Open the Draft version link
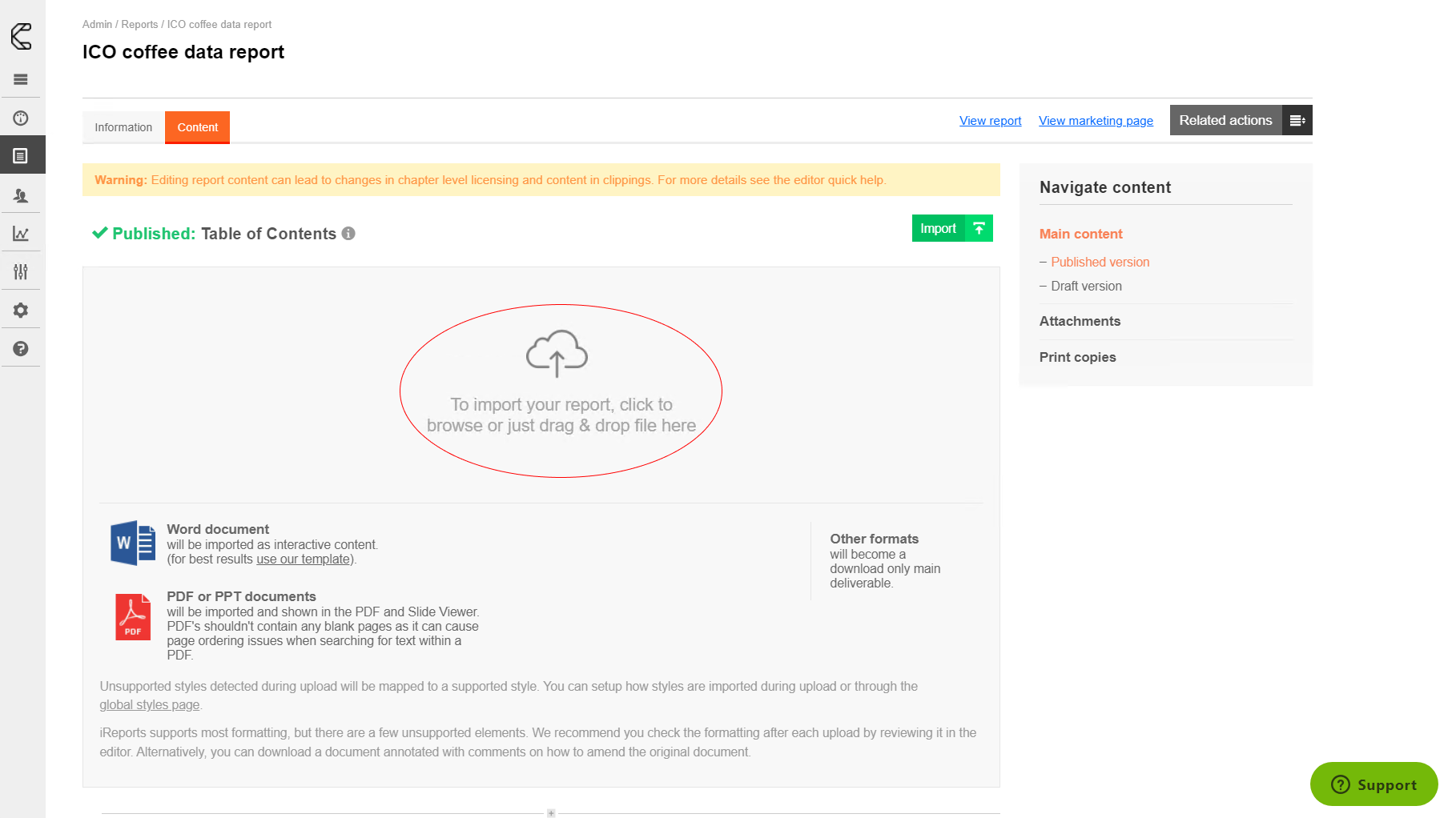 (x=1086, y=286)
